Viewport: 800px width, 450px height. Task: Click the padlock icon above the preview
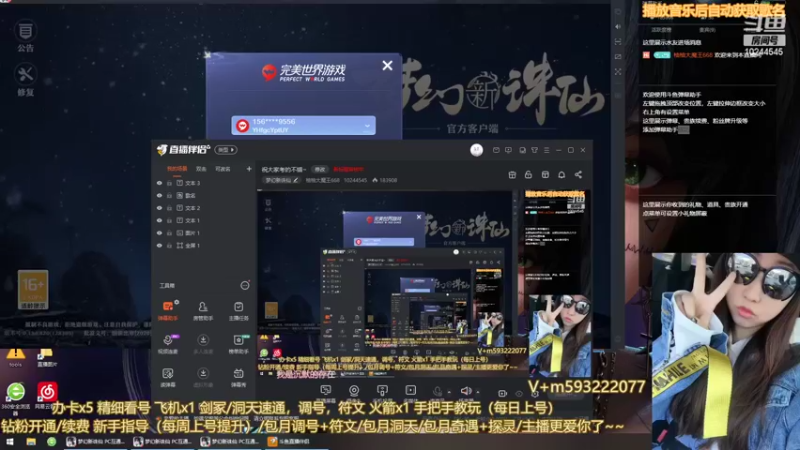coord(528,174)
